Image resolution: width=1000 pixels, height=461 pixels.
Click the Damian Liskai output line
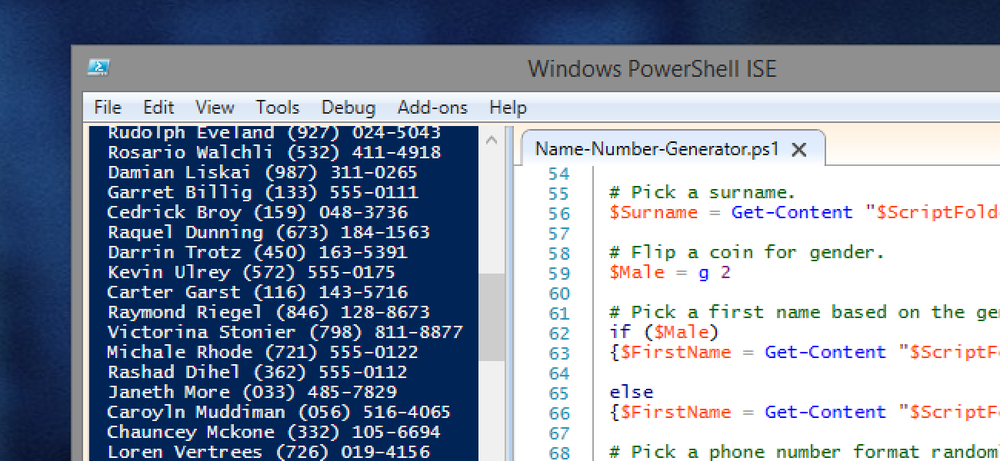(x=262, y=172)
